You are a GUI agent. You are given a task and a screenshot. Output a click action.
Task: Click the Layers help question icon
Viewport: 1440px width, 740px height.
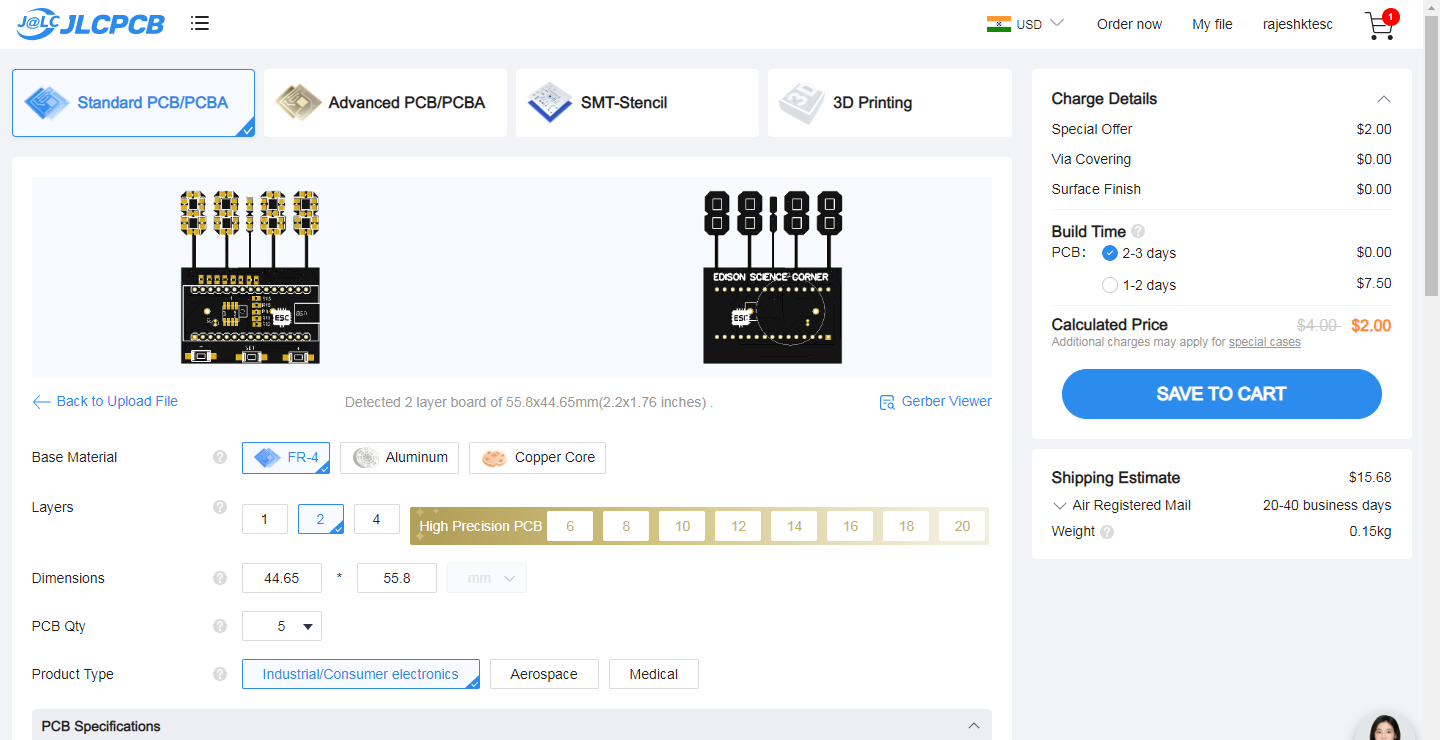pyautogui.click(x=220, y=507)
